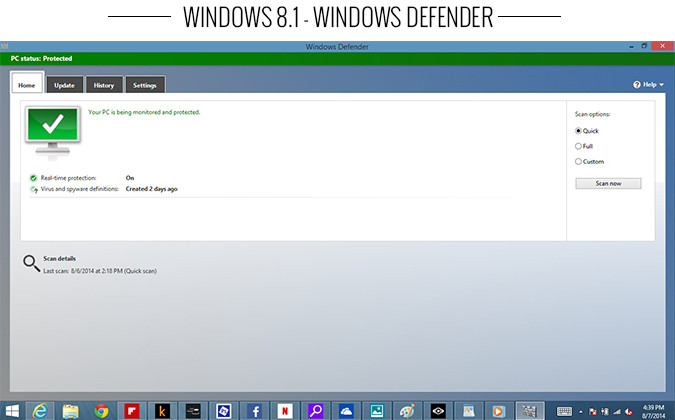Launch Google Chrome from the taskbar
Viewport: 675px width, 420px height.
(101, 410)
